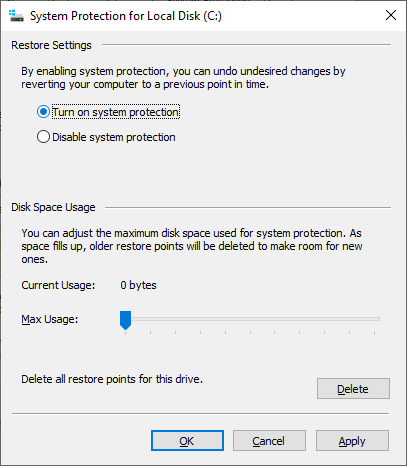Click the "Turn on system protection" label text

pos(116,112)
